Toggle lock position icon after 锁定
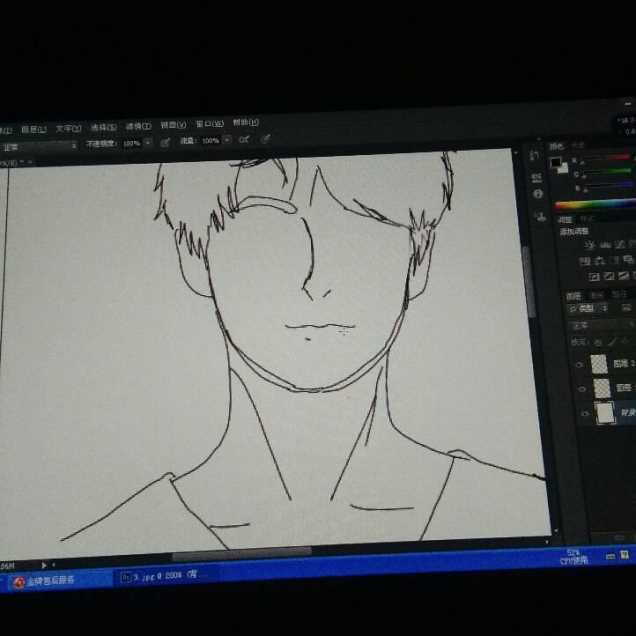Image resolution: width=636 pixels, height=636 pixels. 624,342
